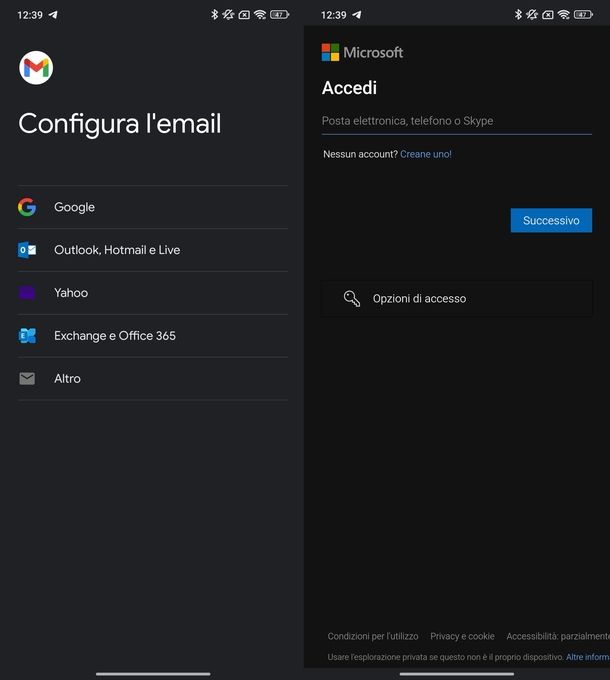
Task: Tap location arrow in right status bar
Action: pos(357,15)
